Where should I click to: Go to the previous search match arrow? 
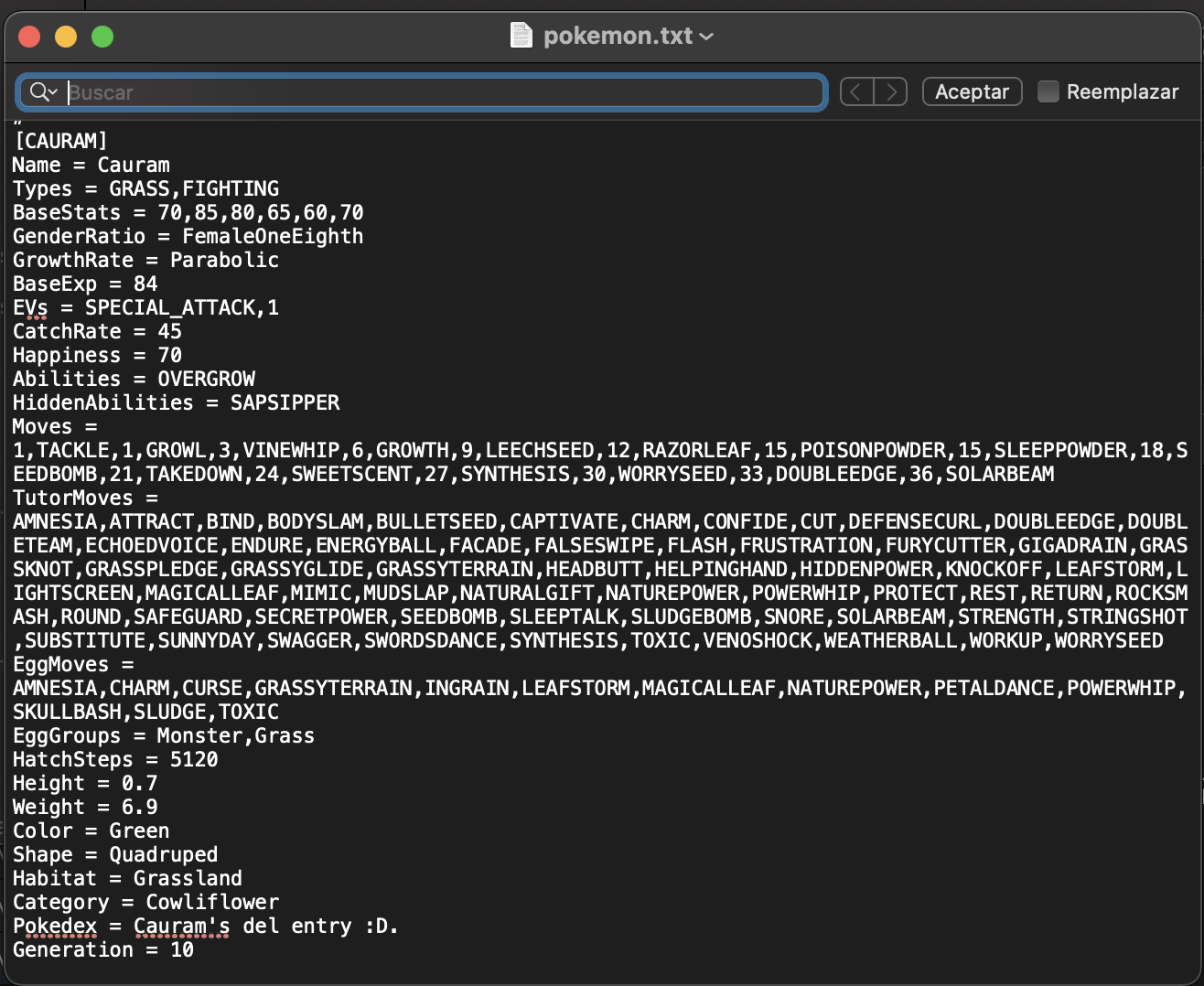point(856,91)
